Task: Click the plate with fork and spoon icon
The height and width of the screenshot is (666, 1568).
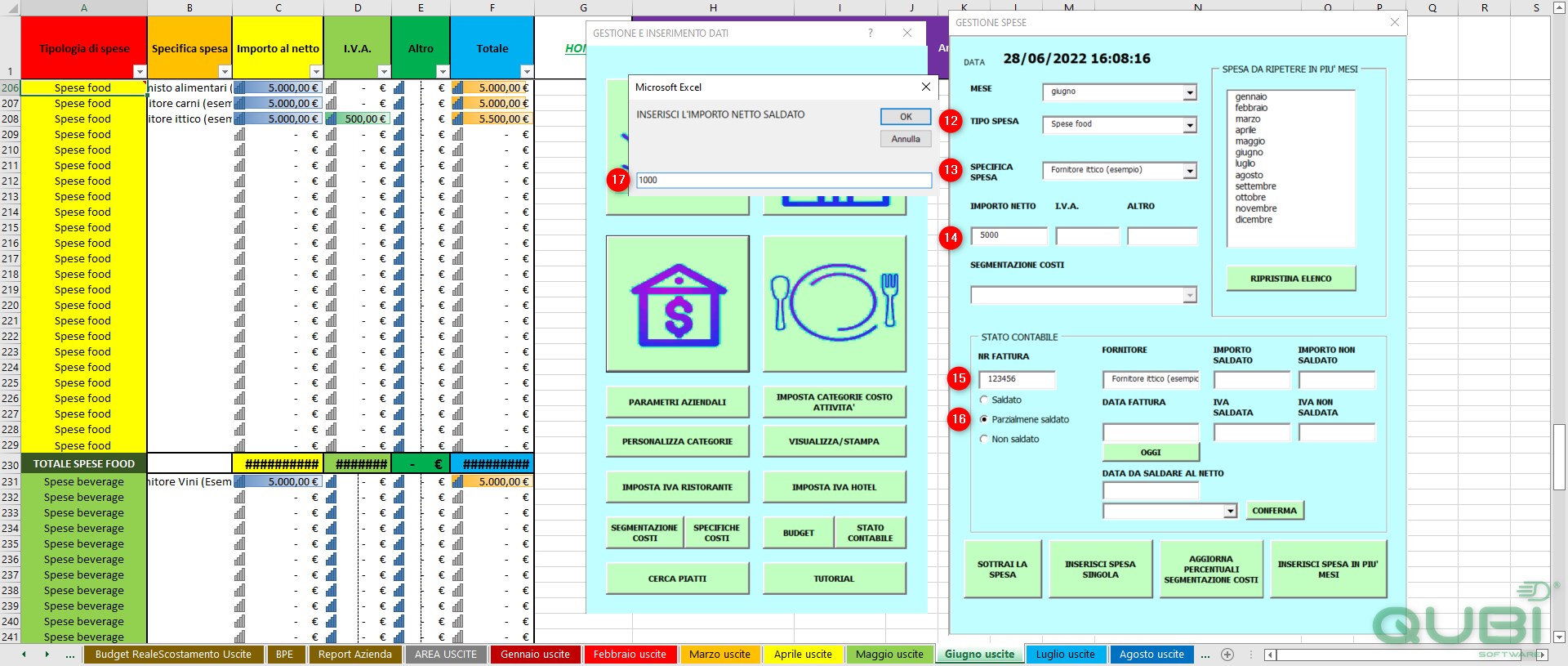Action: click(x=834, y=303)
